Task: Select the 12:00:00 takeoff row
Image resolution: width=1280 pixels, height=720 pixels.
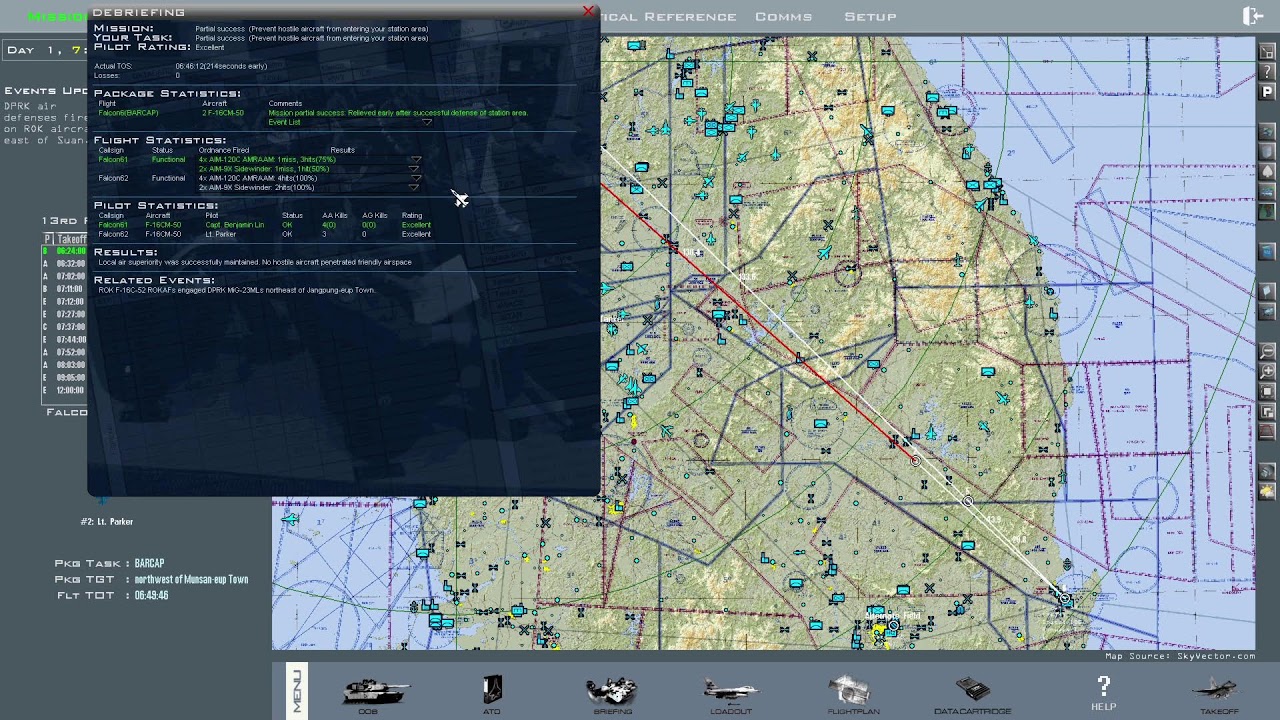Action: [65, 390]
